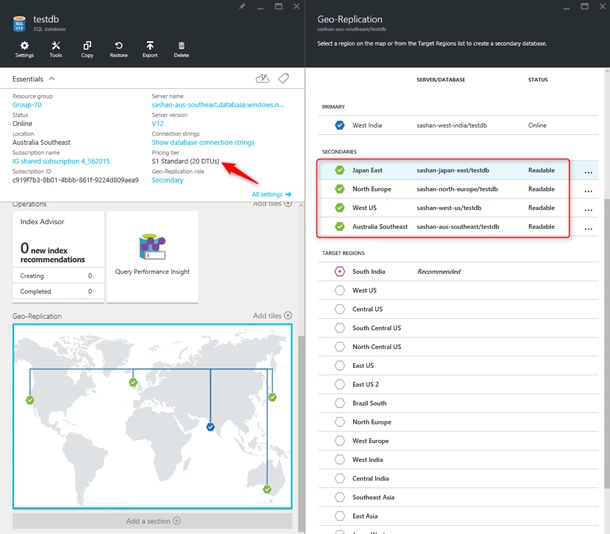610x534 pixels.
Task: Click the Japan East marker on the map
Action: 272,397
